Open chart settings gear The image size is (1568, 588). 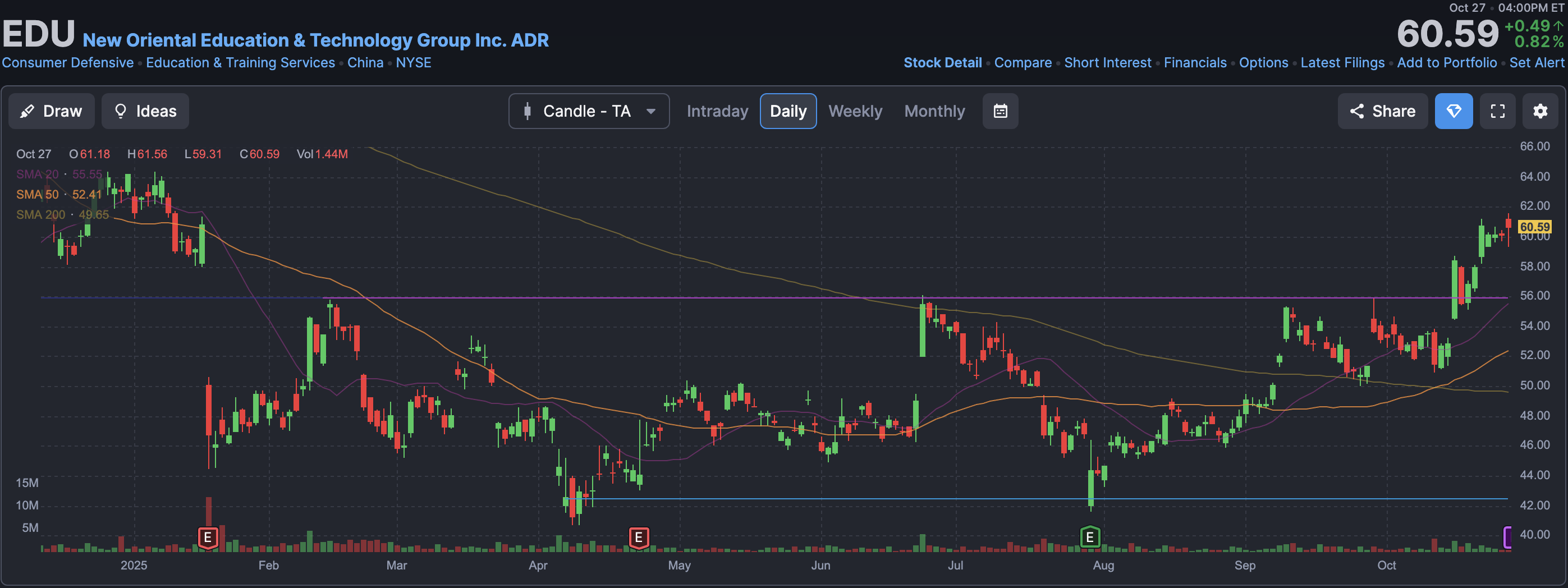coord(1540,112)
